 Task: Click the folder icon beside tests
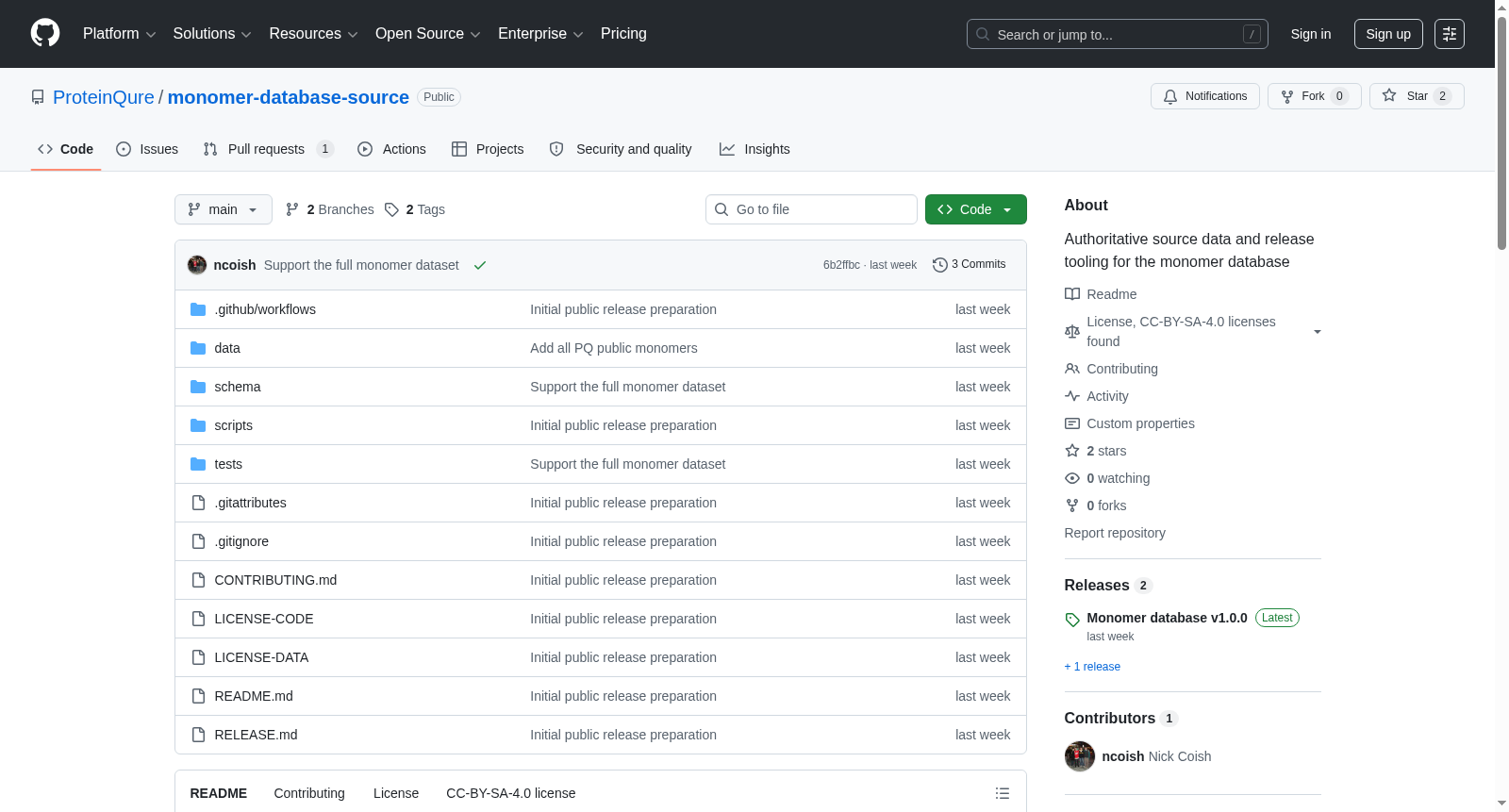[198, 464]
